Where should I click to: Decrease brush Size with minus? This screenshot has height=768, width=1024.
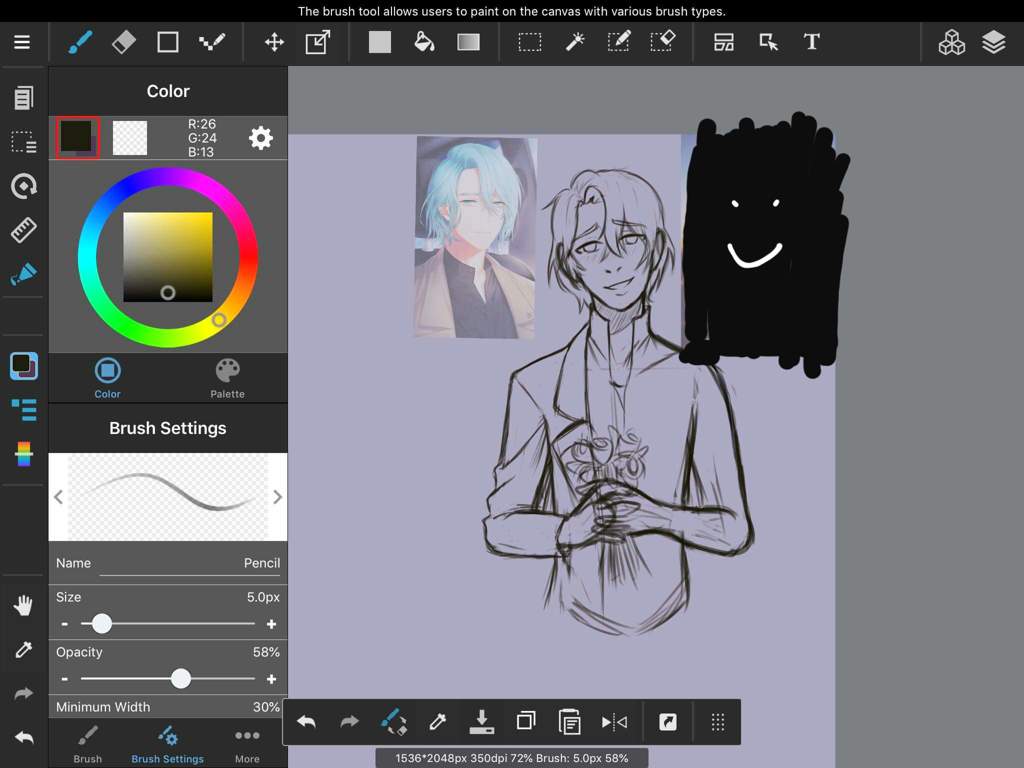(x=64, y=624)
